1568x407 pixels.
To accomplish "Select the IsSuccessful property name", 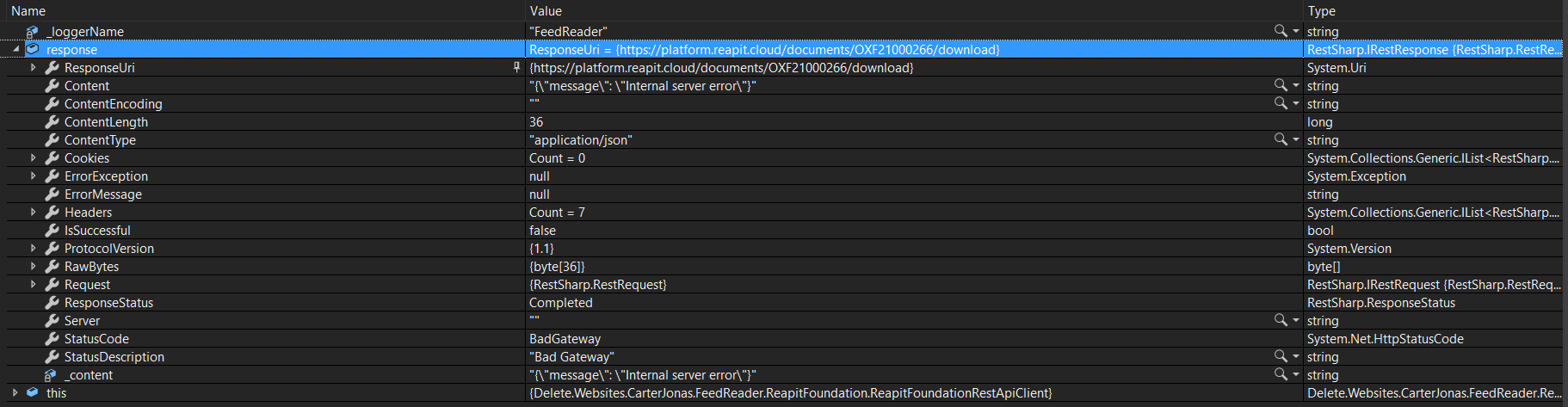I will pos(97,230).
